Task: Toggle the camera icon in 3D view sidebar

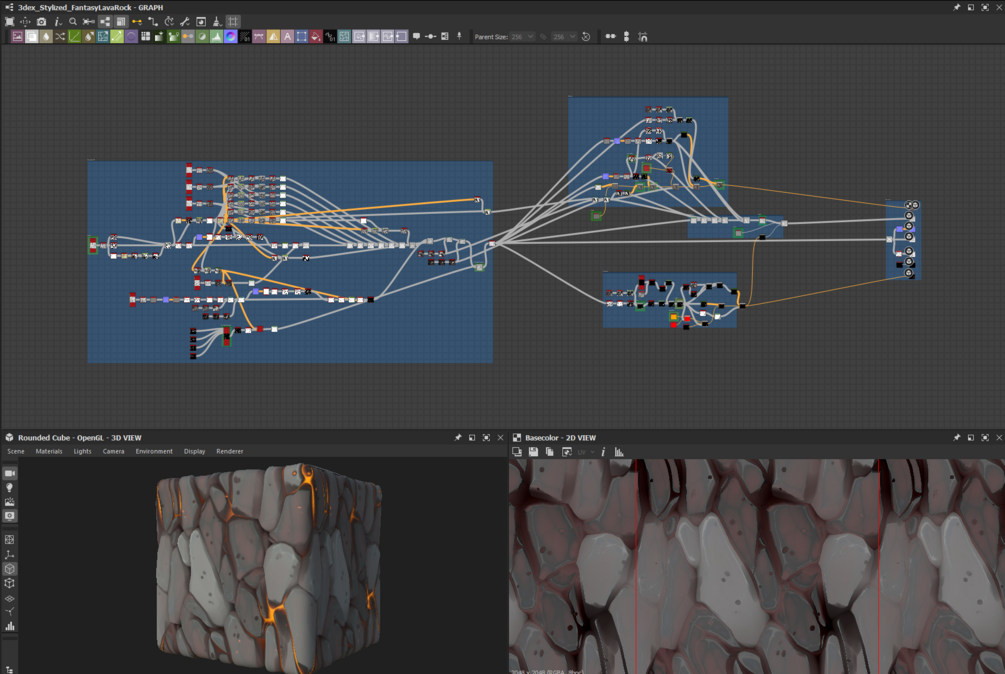Action: point(10,473)
